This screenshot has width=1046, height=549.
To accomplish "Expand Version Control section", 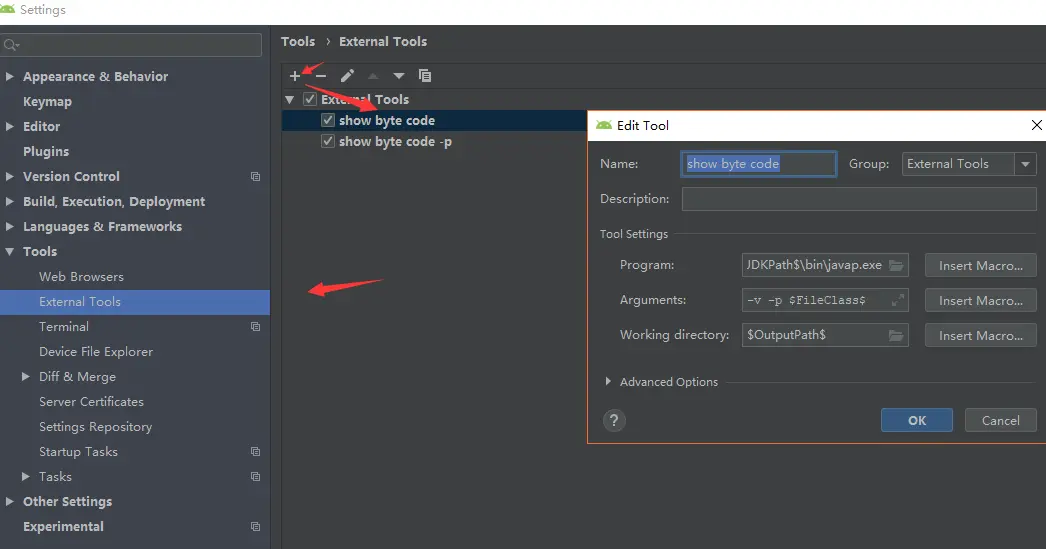I will coord(9,177).
